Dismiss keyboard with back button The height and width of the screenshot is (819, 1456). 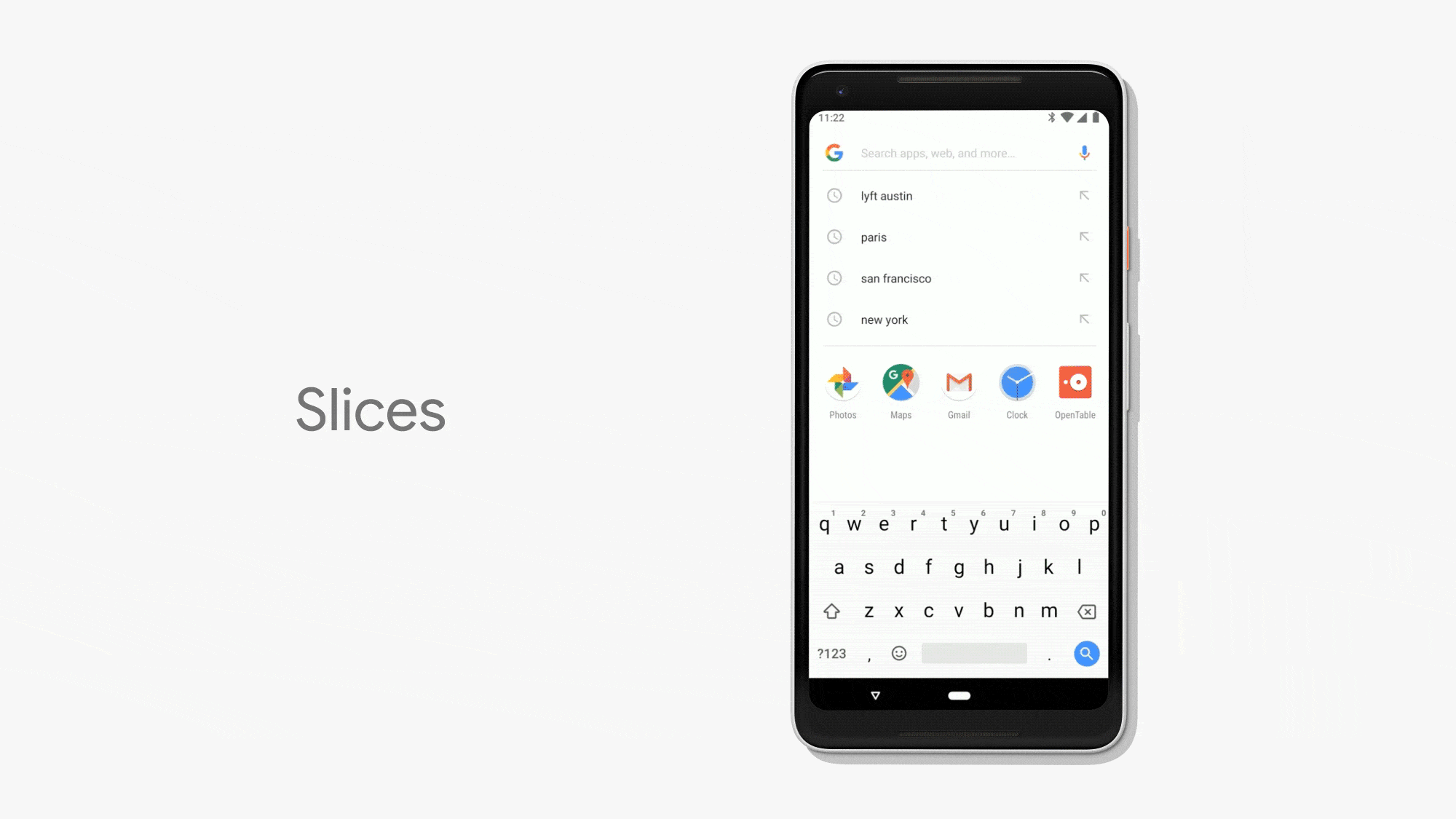(x=876, y=694)
